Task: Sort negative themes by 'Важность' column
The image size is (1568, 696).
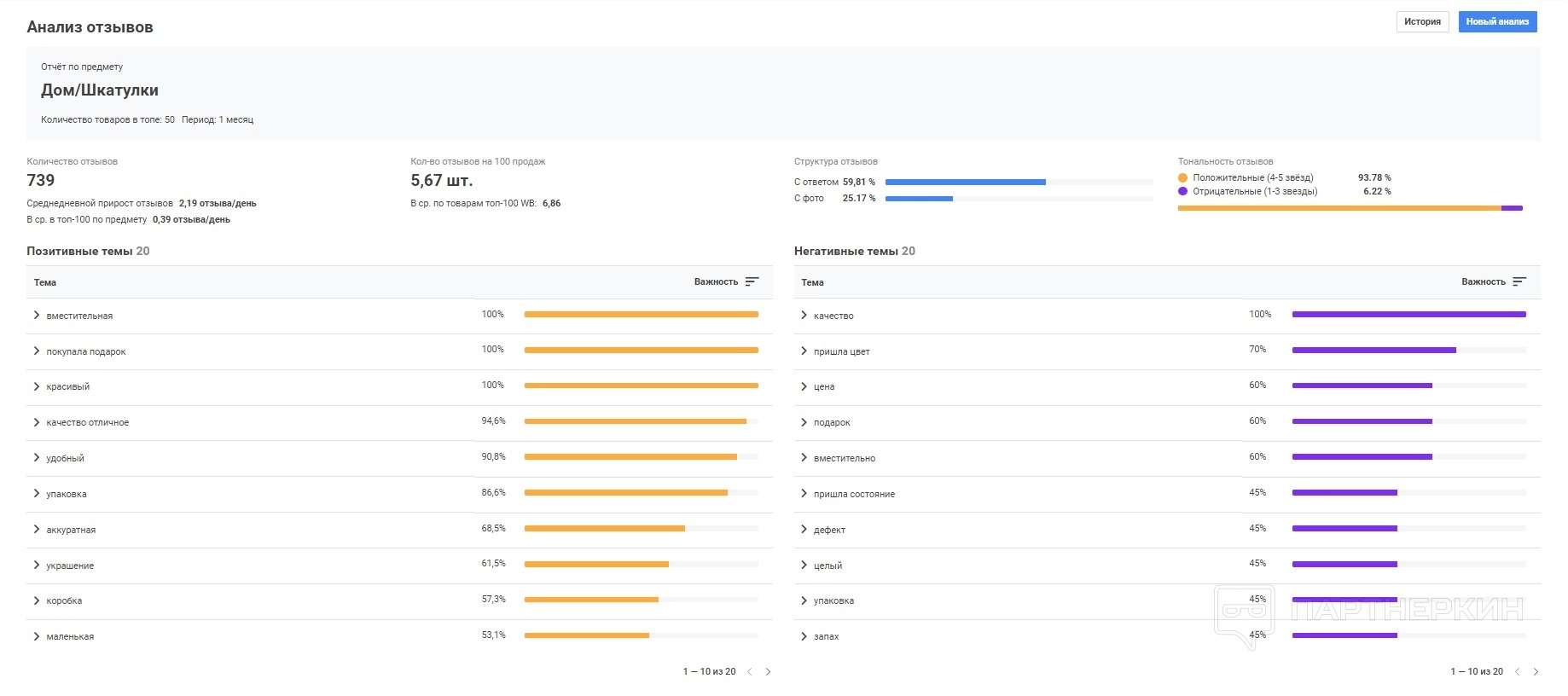Action: tap(1483, 281)
